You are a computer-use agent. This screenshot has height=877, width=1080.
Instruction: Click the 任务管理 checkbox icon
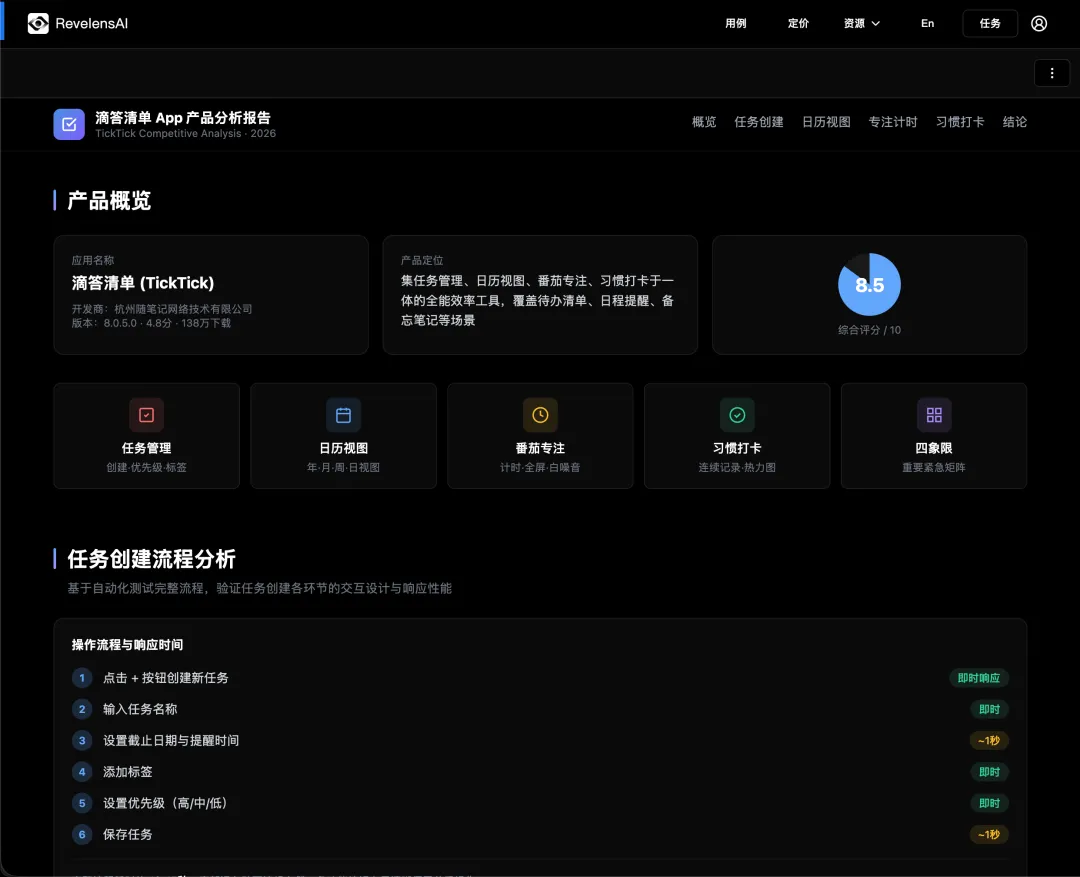[x=147, y=415]
